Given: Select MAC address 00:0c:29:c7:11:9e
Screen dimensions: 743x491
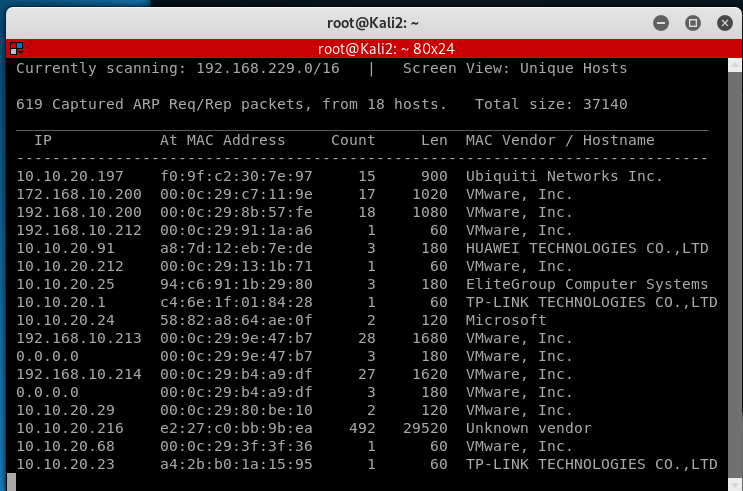Looking at the screenshot, I should pos(236,194).
